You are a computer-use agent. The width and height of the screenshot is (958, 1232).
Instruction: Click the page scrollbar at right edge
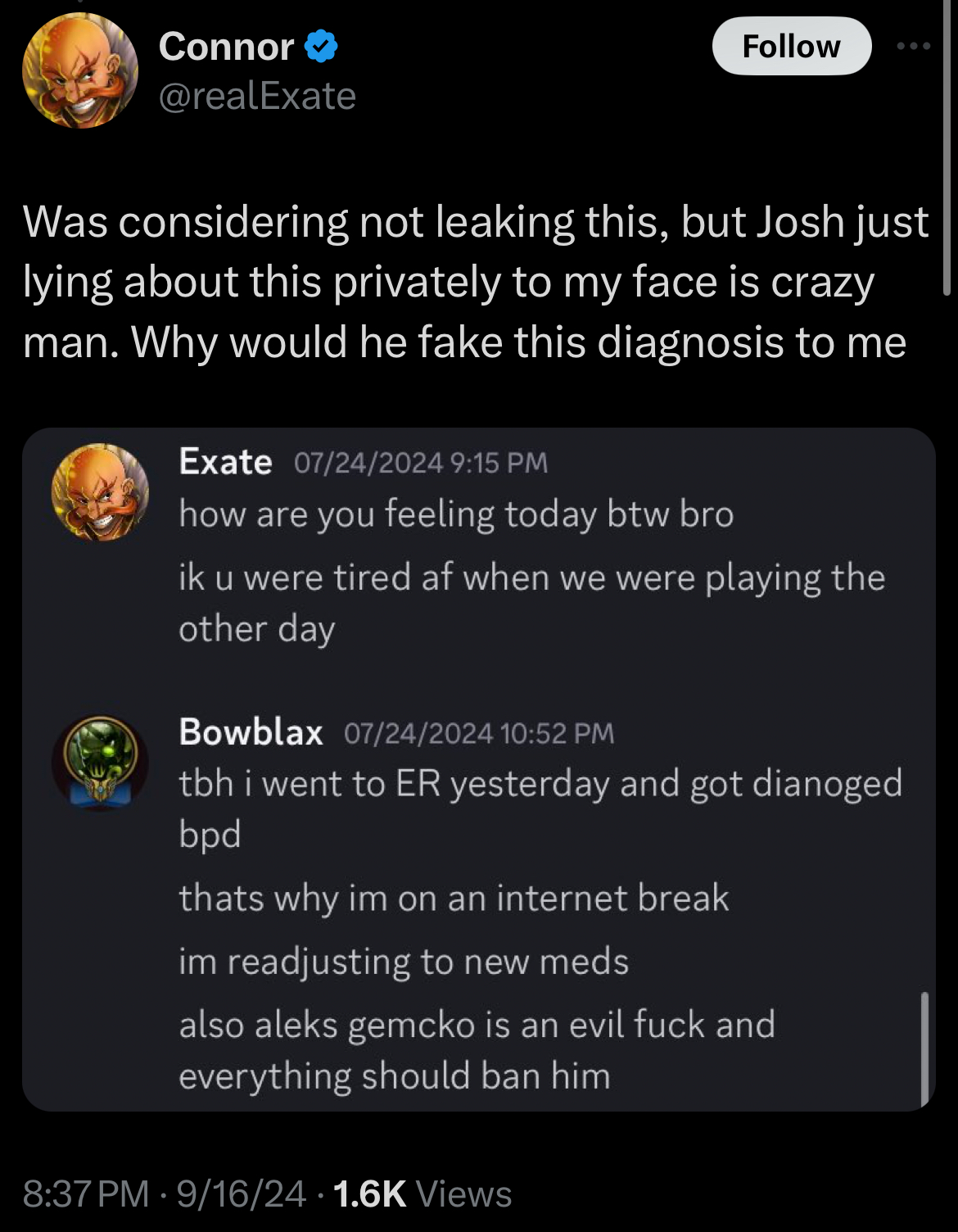point(947,147)
